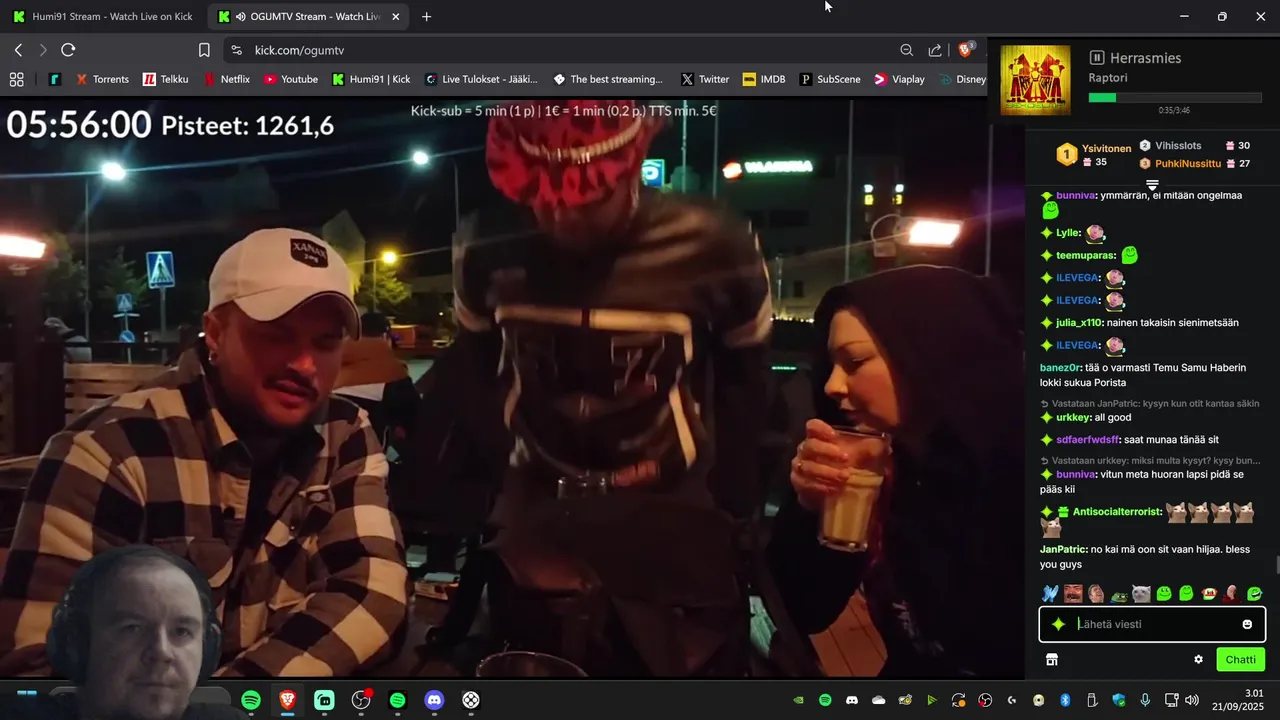This screenshot has width=1280, height=720.
Task: Seek in the song progress bar
Action: (1175, 98)
